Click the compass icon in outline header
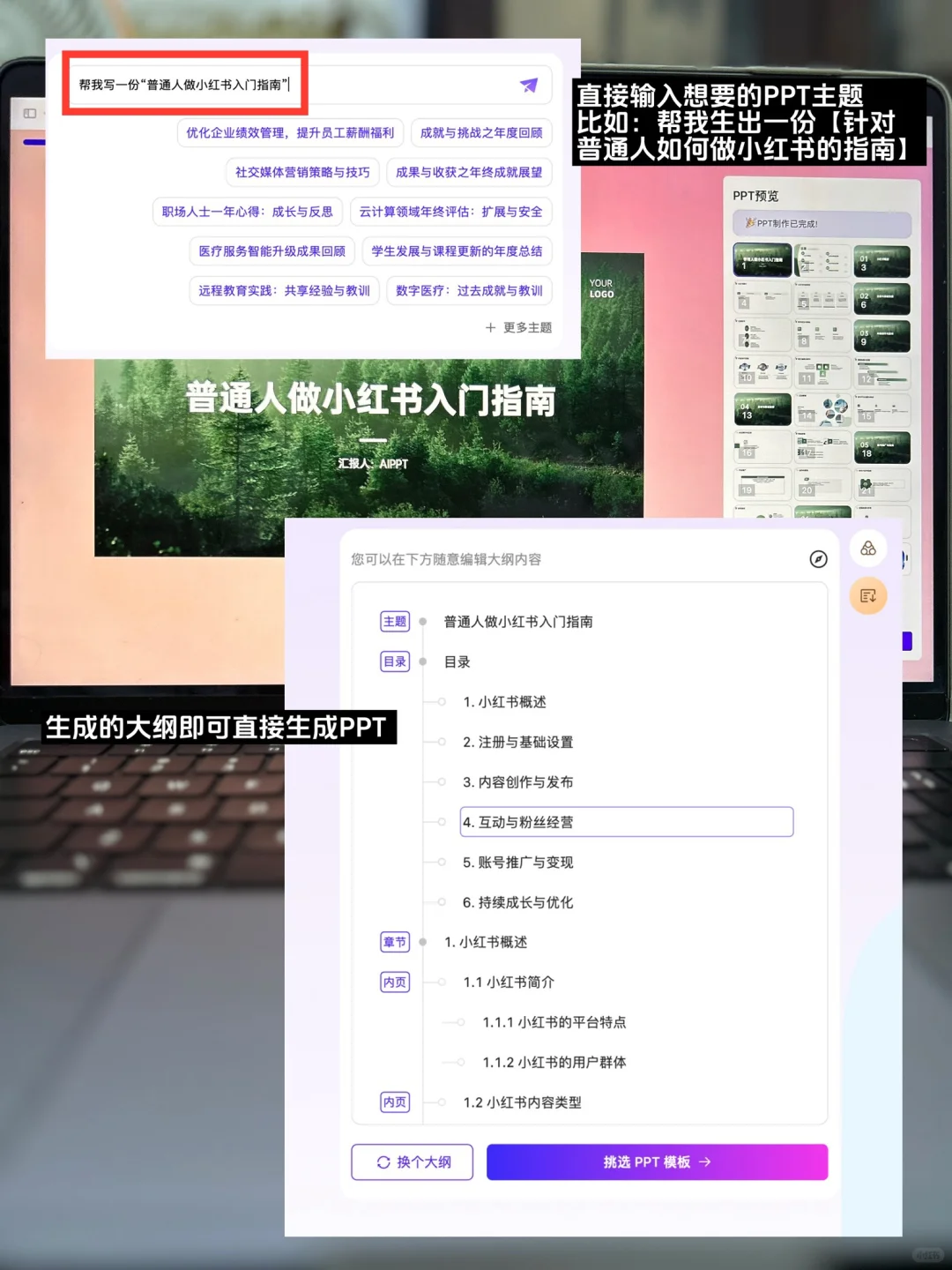 pos(818,559)
